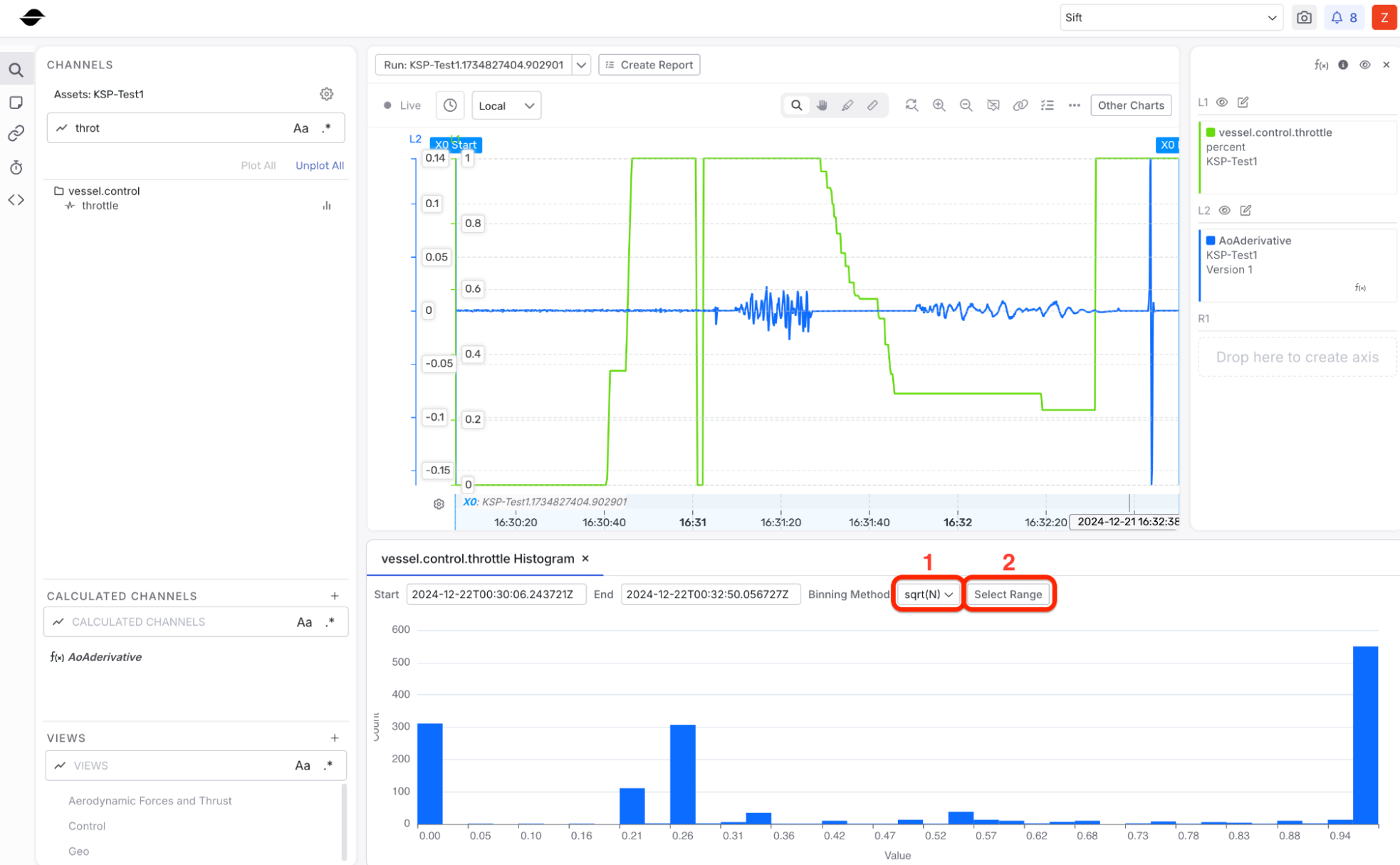Open the sqrt(N) binning method dropdown
Image resolution: width=1400 pixels, height=865 pixels.
[928, 594]
